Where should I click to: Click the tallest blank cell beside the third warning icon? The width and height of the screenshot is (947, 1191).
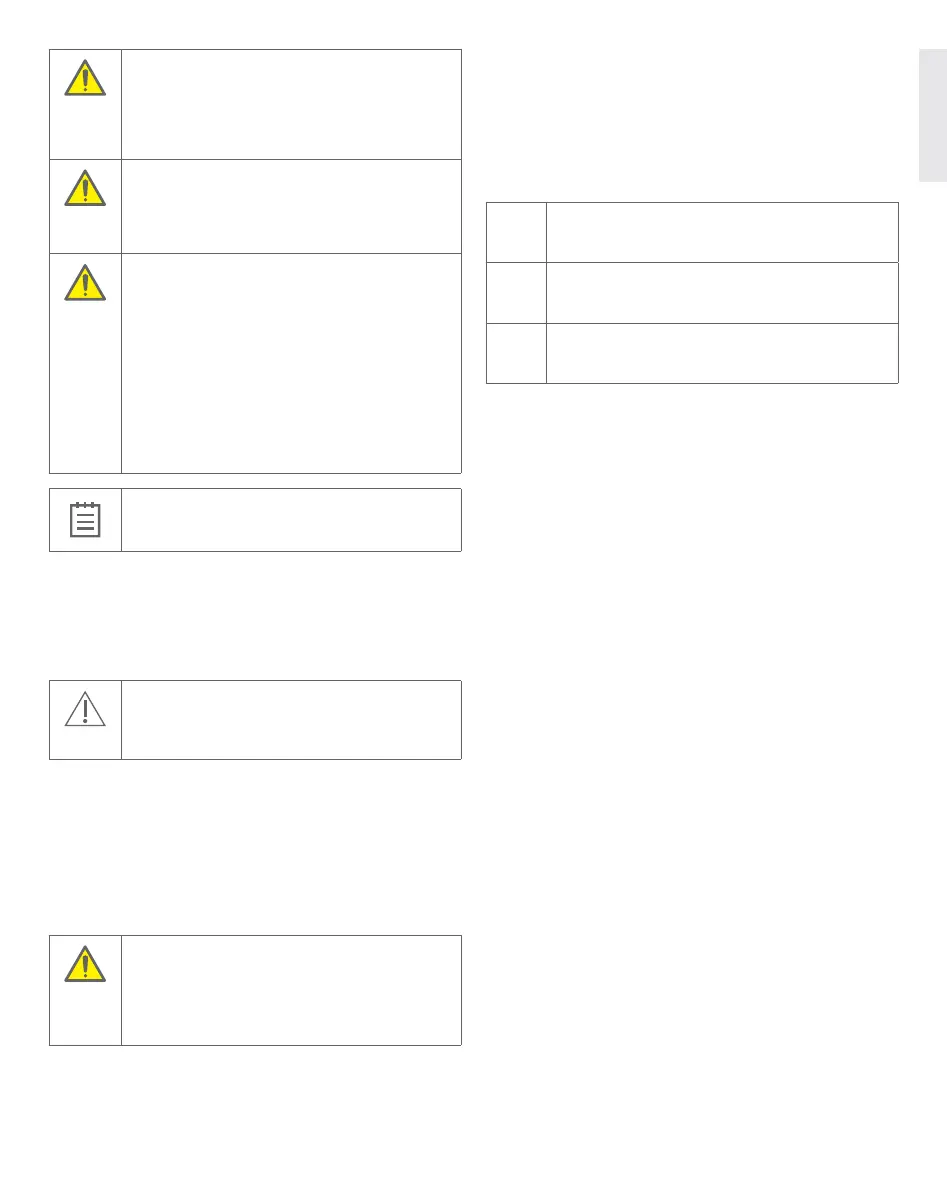point(291,362)
